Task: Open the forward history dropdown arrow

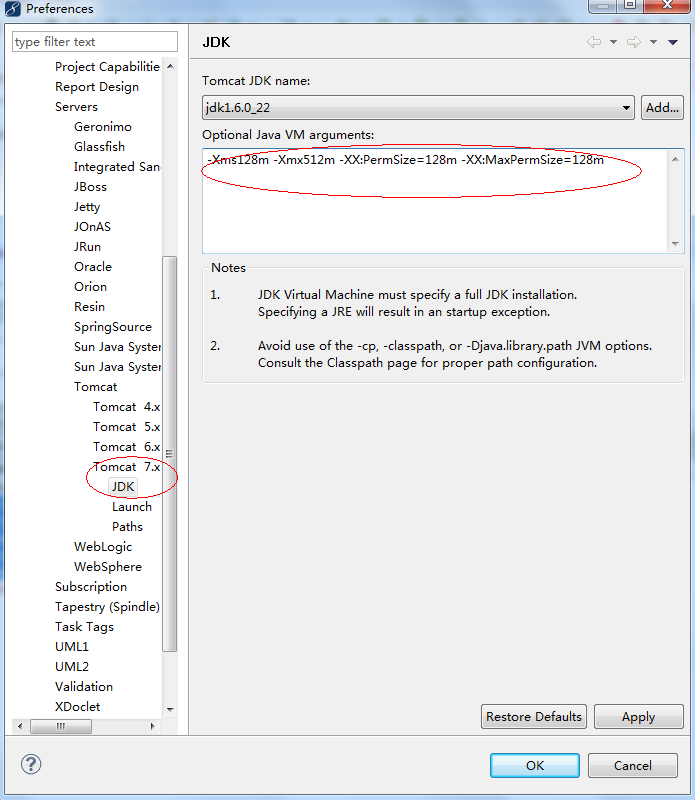Action: coord(653,42)
